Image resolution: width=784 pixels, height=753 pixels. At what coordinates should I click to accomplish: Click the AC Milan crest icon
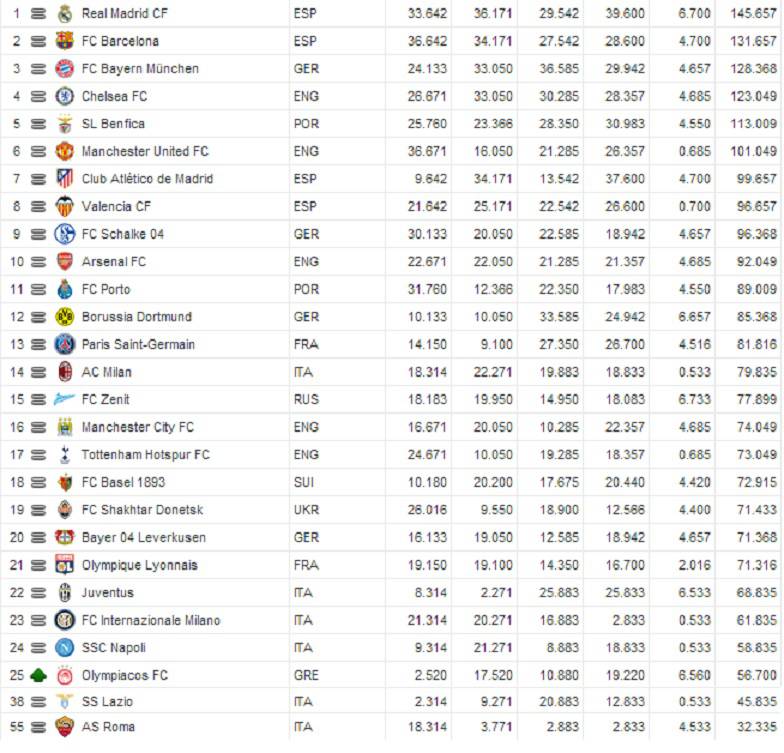[x=65, y=372]
